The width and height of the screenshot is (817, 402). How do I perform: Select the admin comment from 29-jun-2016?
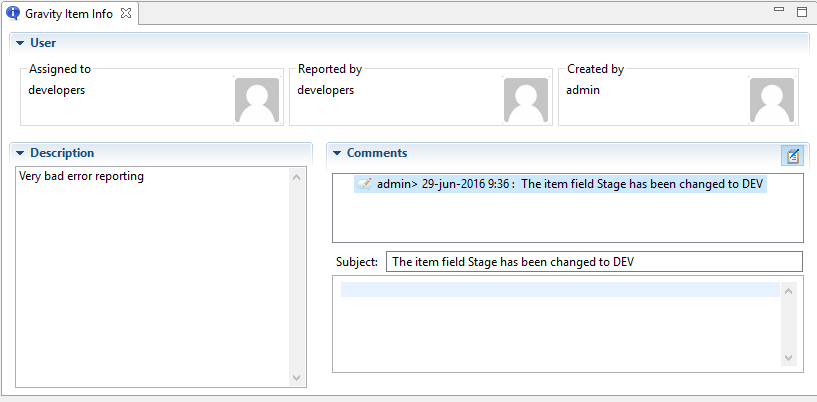[x=570, y=184]
